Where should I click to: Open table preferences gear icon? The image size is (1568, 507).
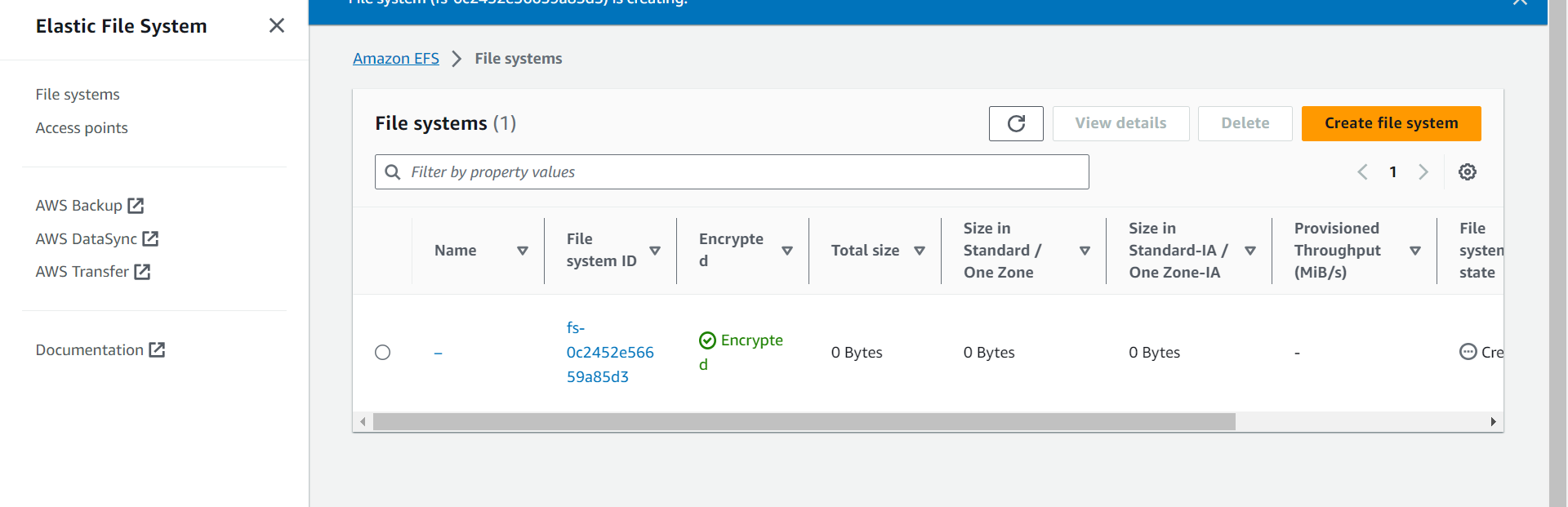click(x=1468, y=172)
